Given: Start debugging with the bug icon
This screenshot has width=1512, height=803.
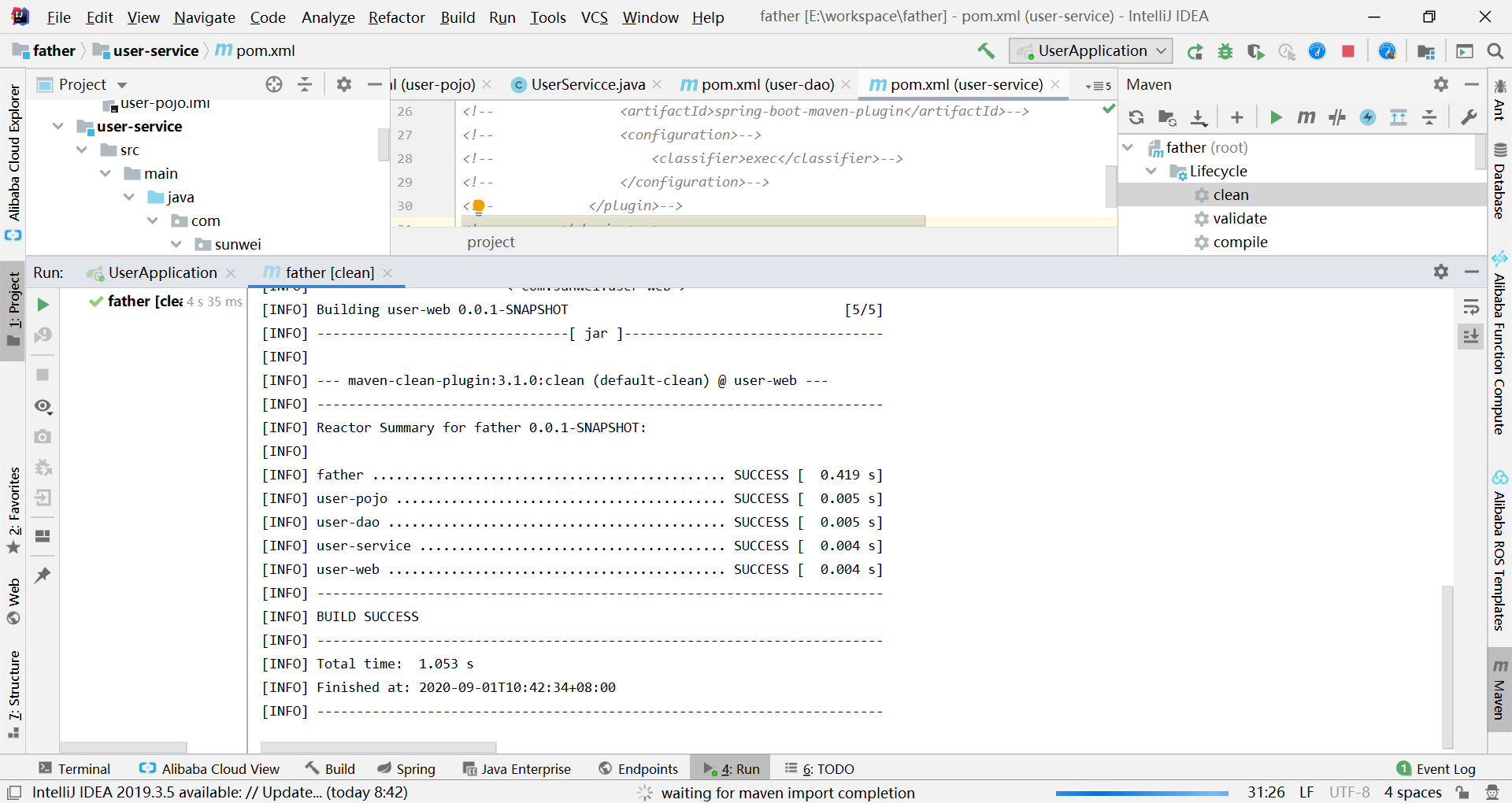Looking at the screenshot, I should [x=1225, y=52].
